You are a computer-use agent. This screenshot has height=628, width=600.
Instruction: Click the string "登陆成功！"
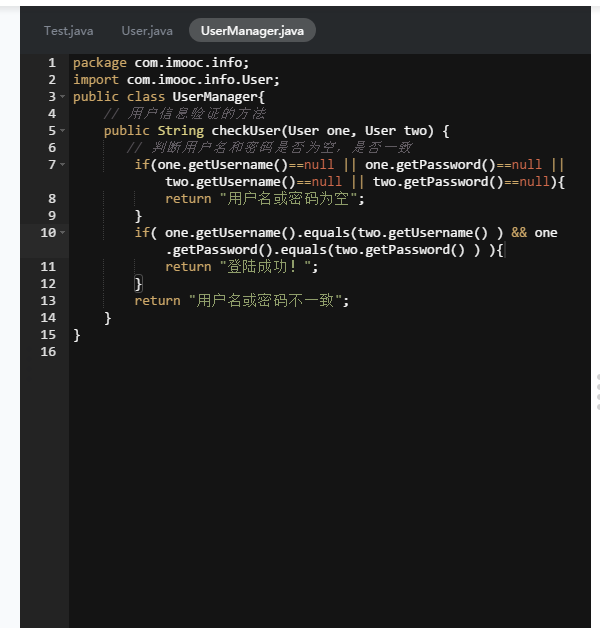pos(265,267)
